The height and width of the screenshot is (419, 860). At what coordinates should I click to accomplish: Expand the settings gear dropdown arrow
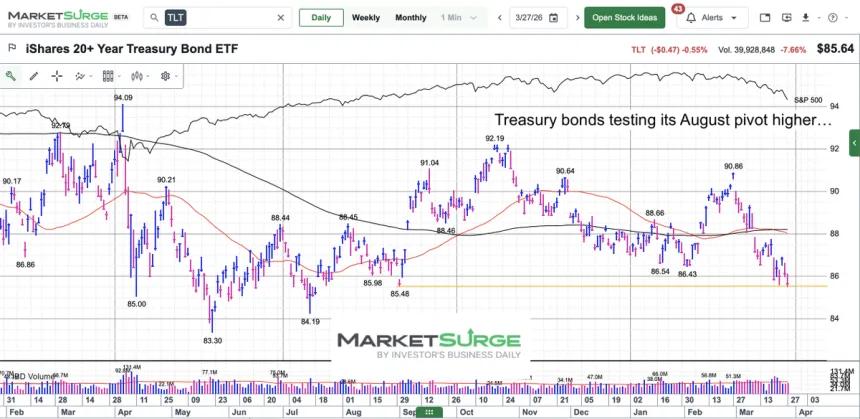click(x=176, y=77)
